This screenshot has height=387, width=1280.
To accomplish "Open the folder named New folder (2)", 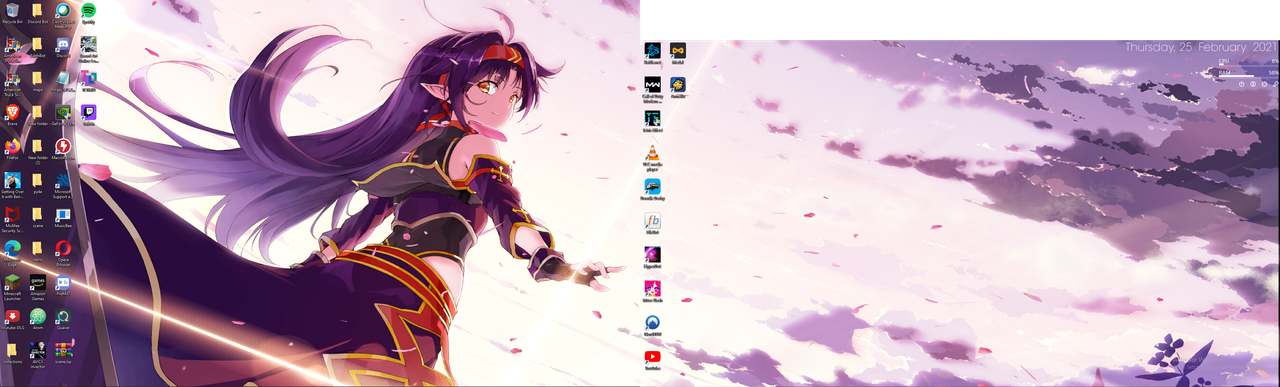I will (x=37, y=151).
